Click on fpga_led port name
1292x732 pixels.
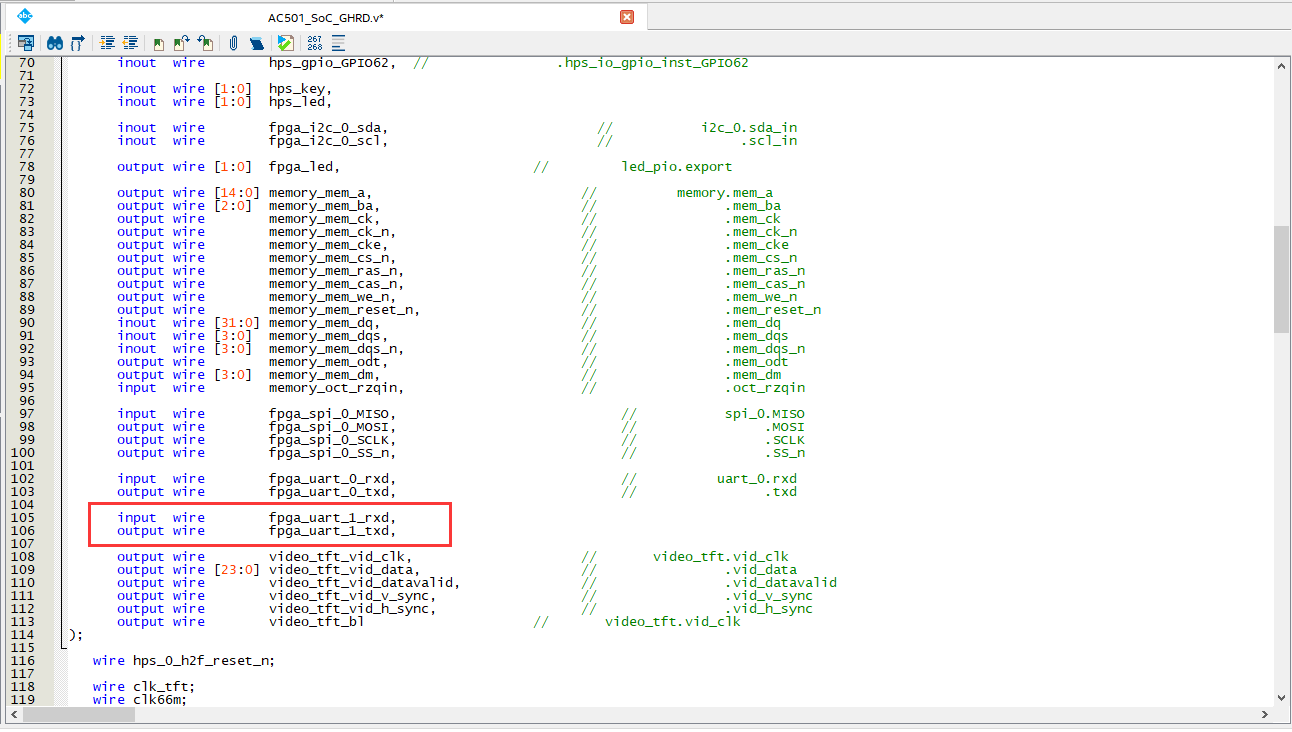pos(301,167)
